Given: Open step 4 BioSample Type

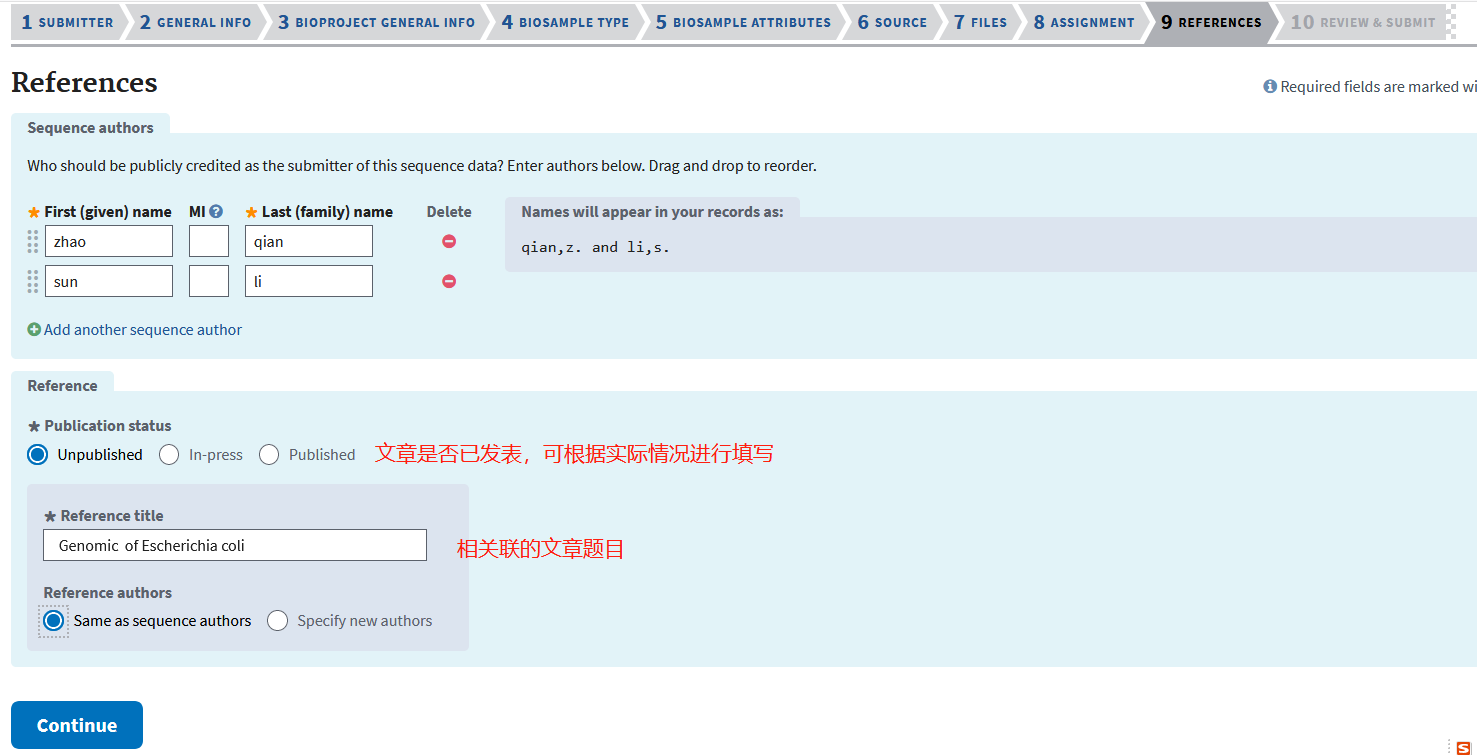Looking at the screenshot, I should pyautogui.click(x=565, y=22).
